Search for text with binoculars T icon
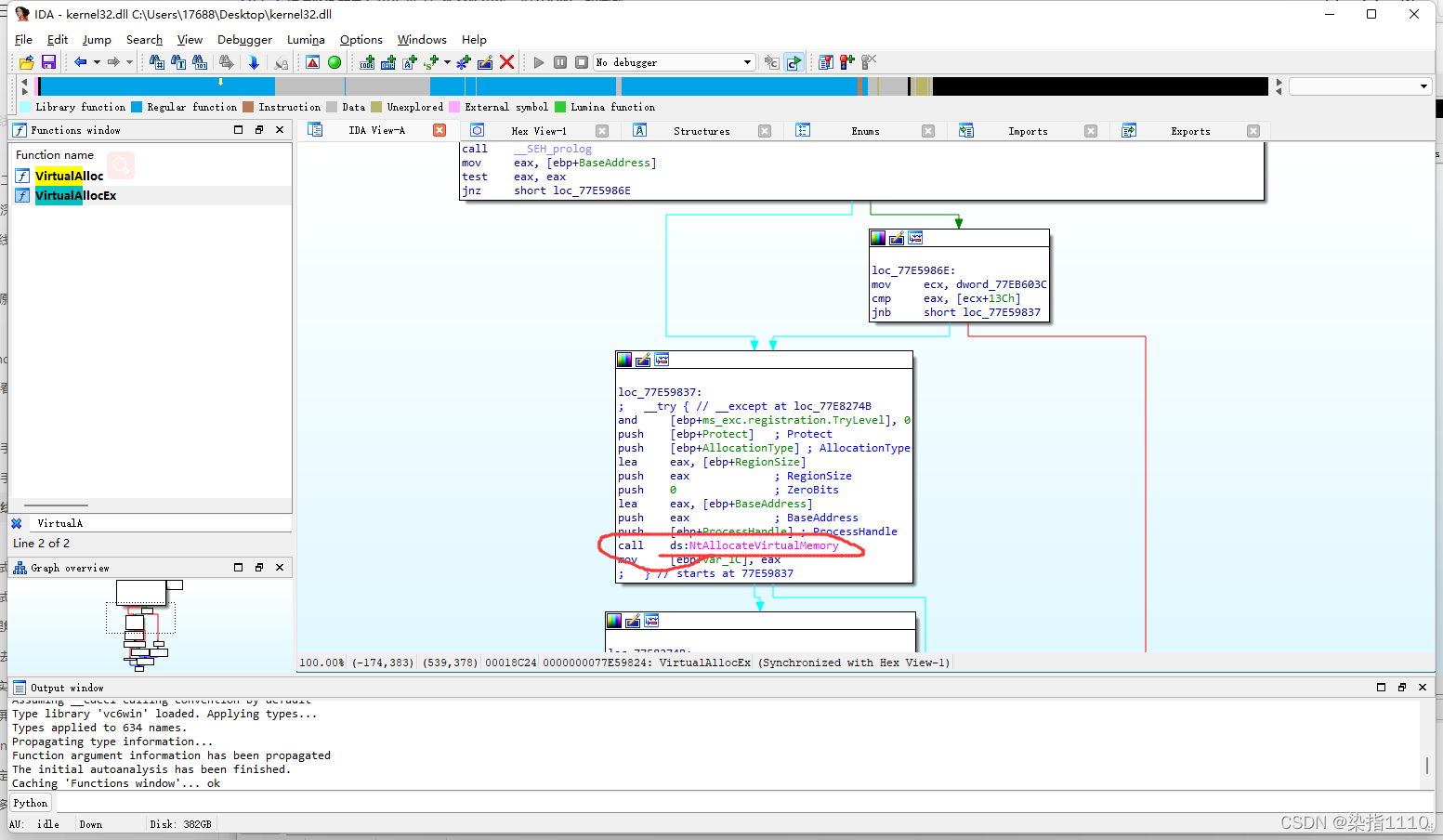The width and height of the screenshot is (1443, 840). (178, 62)
